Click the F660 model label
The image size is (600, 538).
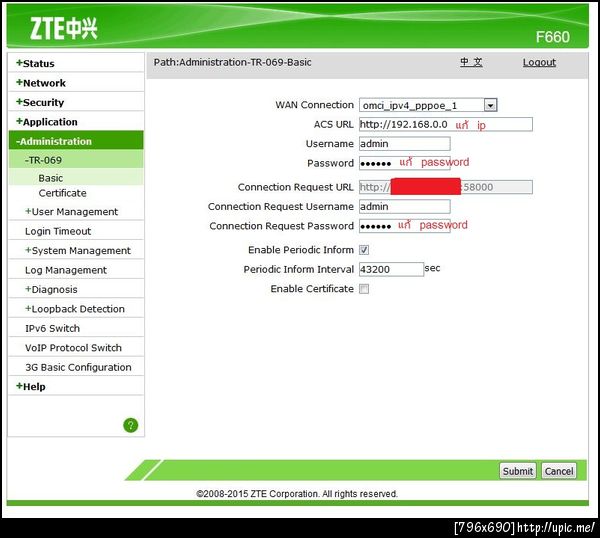(x=552, y=37)
